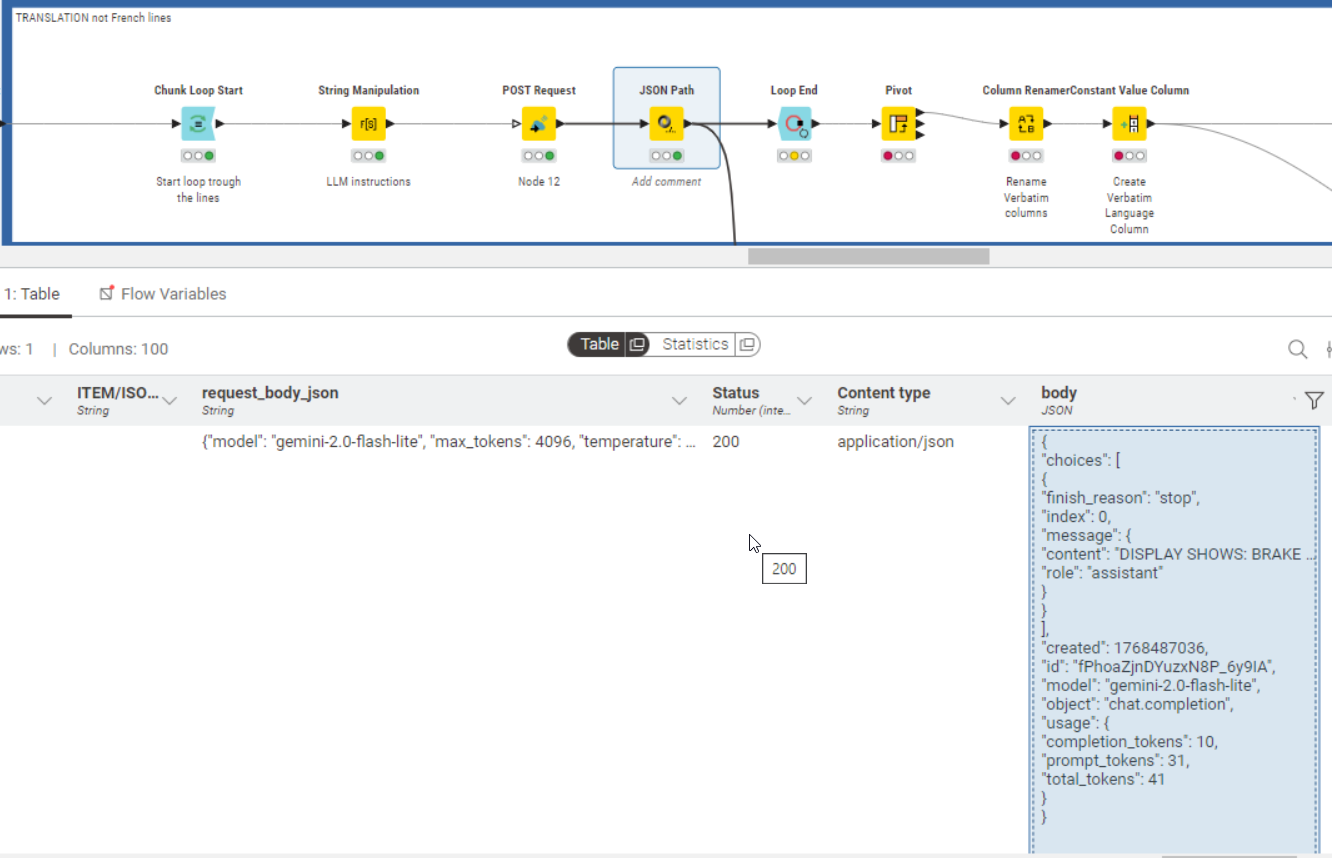Open the Content type column dropdown
This screenshot has width=1332, height=858.
coord(1007,401)
